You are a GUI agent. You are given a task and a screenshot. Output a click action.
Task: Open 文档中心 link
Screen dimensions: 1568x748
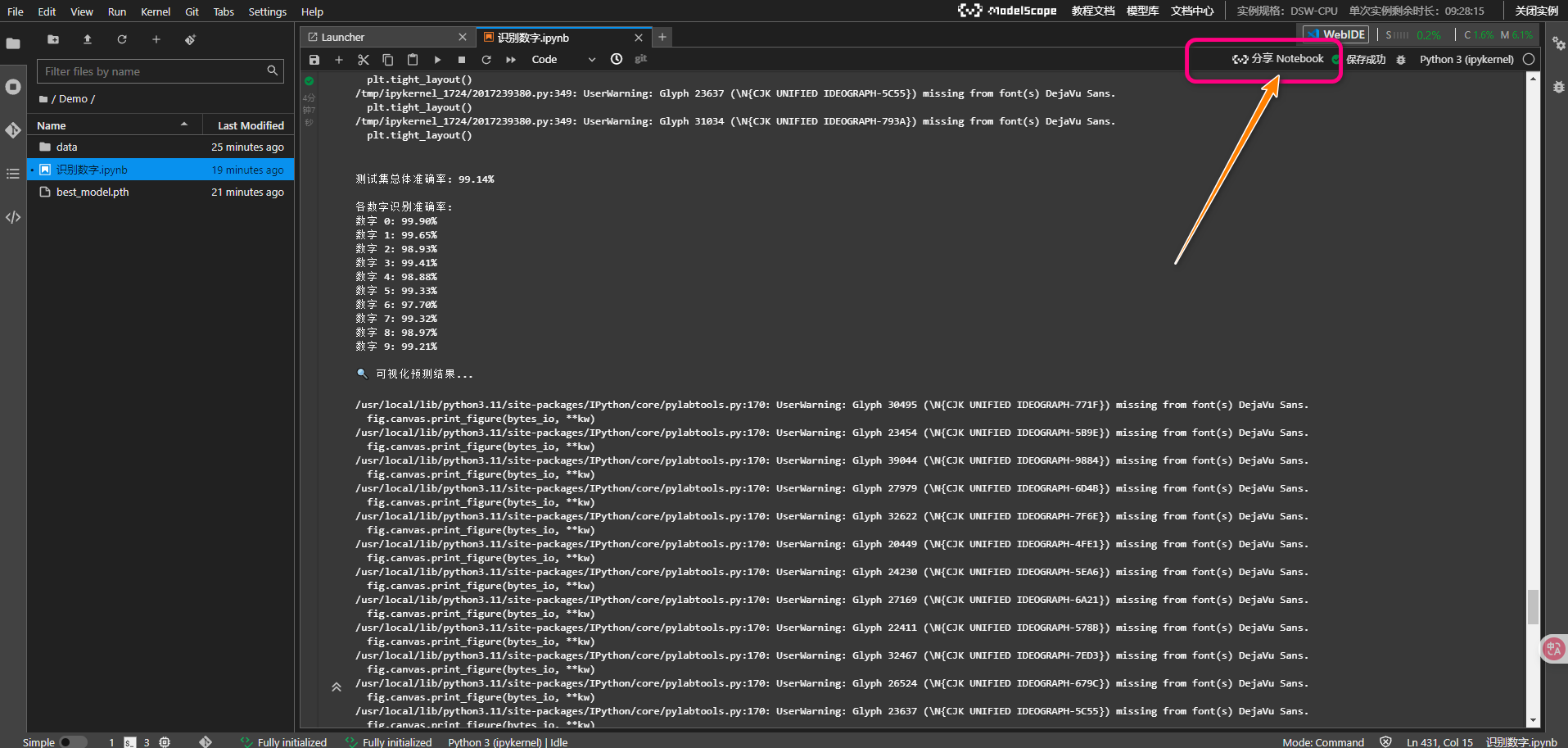(x=1192, y=11)
